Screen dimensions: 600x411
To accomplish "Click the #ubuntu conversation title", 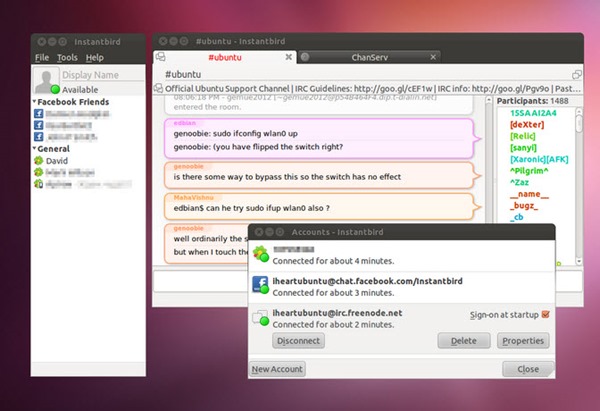I will coord(183,74).
